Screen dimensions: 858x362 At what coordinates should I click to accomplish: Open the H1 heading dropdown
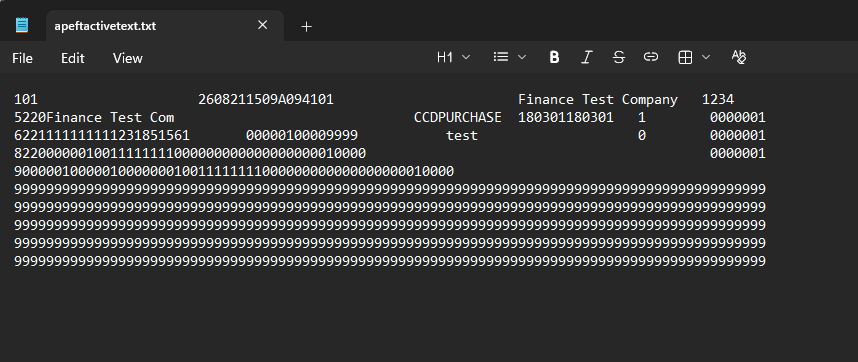pyautogui.click(x=454, y=57)
